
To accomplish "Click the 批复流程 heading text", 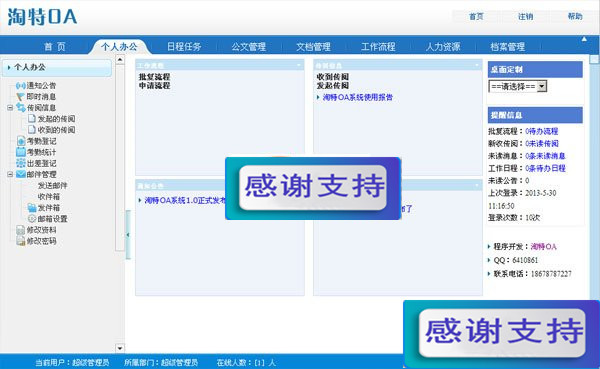I will pos(154,77).
